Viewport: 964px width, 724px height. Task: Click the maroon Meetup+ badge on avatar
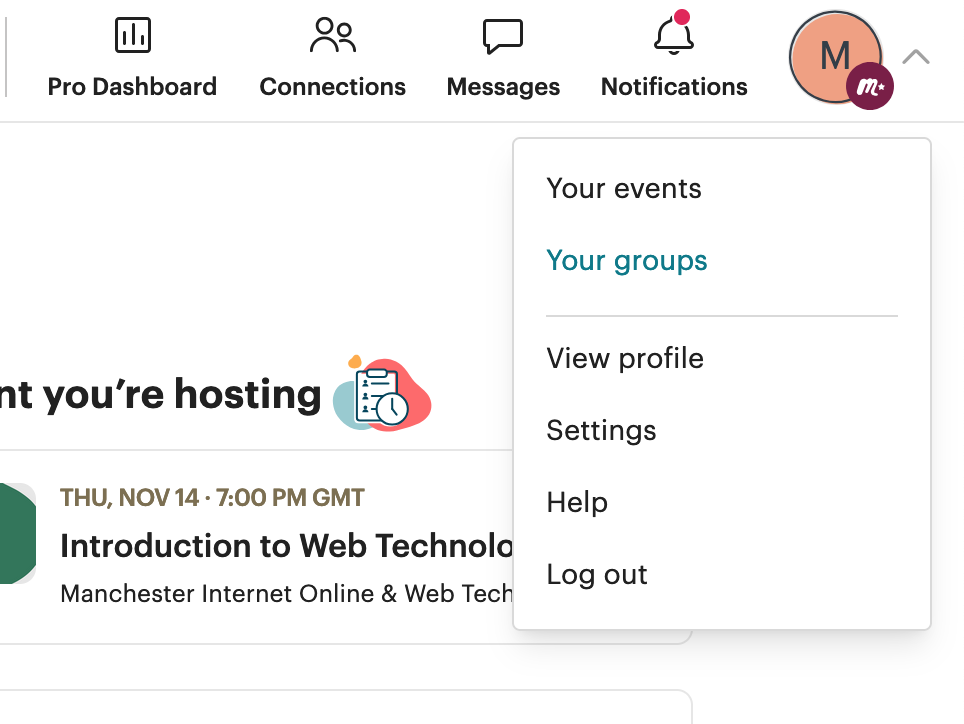click(x=869, y=88)
